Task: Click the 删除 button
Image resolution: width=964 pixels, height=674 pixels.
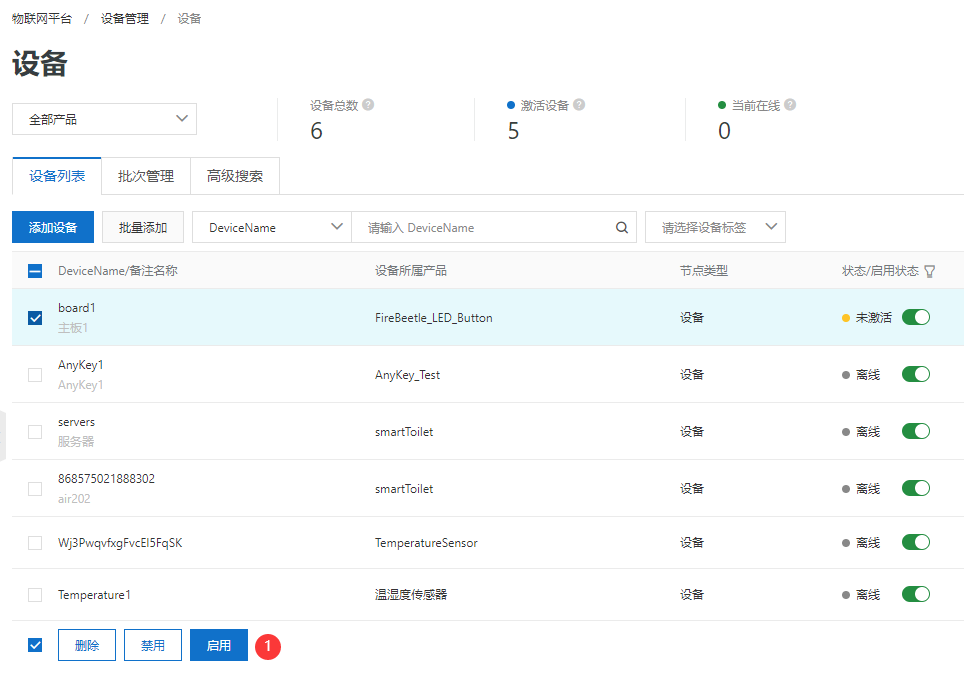Action: 87,645
